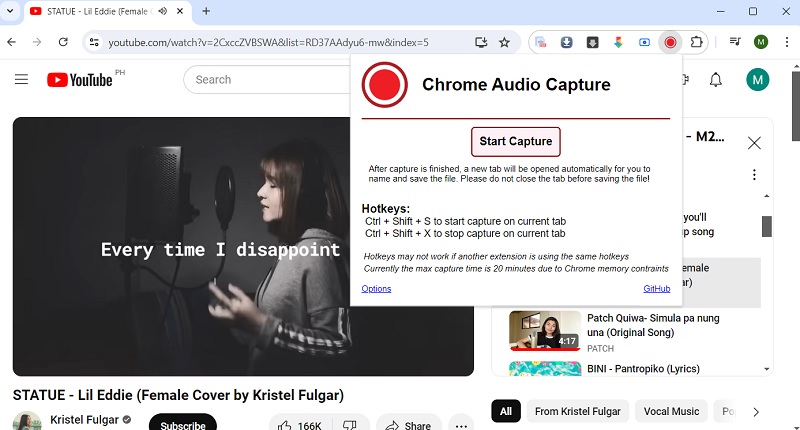View site information icon in address bar

click(x=94, y=42)
